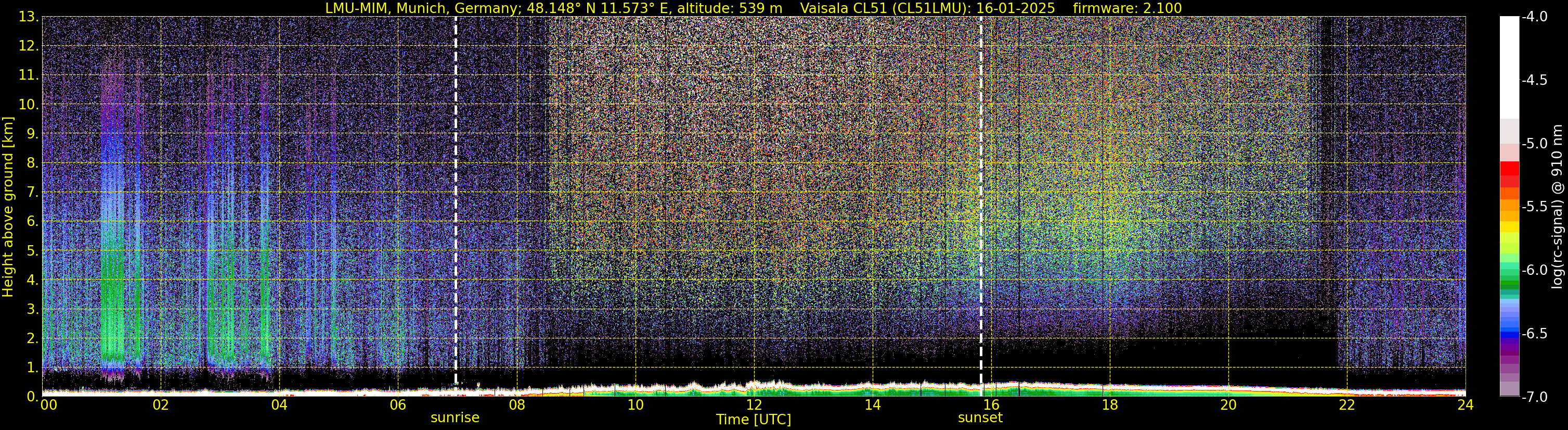Click the '08' time axis tick label
Image resolution: width=1568 pixels, height=430 pixels.
coord(517,405)
